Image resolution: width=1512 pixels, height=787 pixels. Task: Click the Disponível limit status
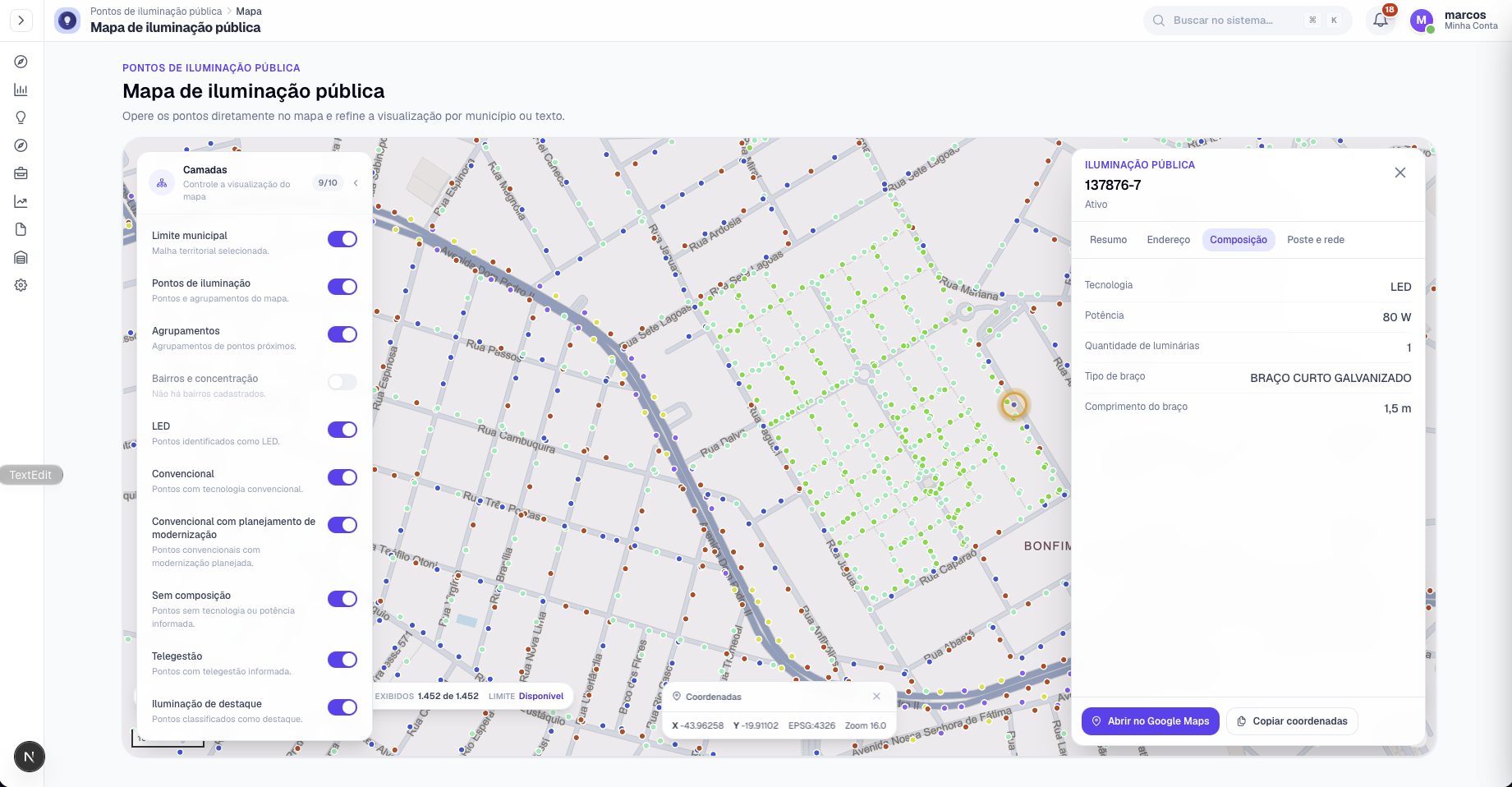click(541, 696)
